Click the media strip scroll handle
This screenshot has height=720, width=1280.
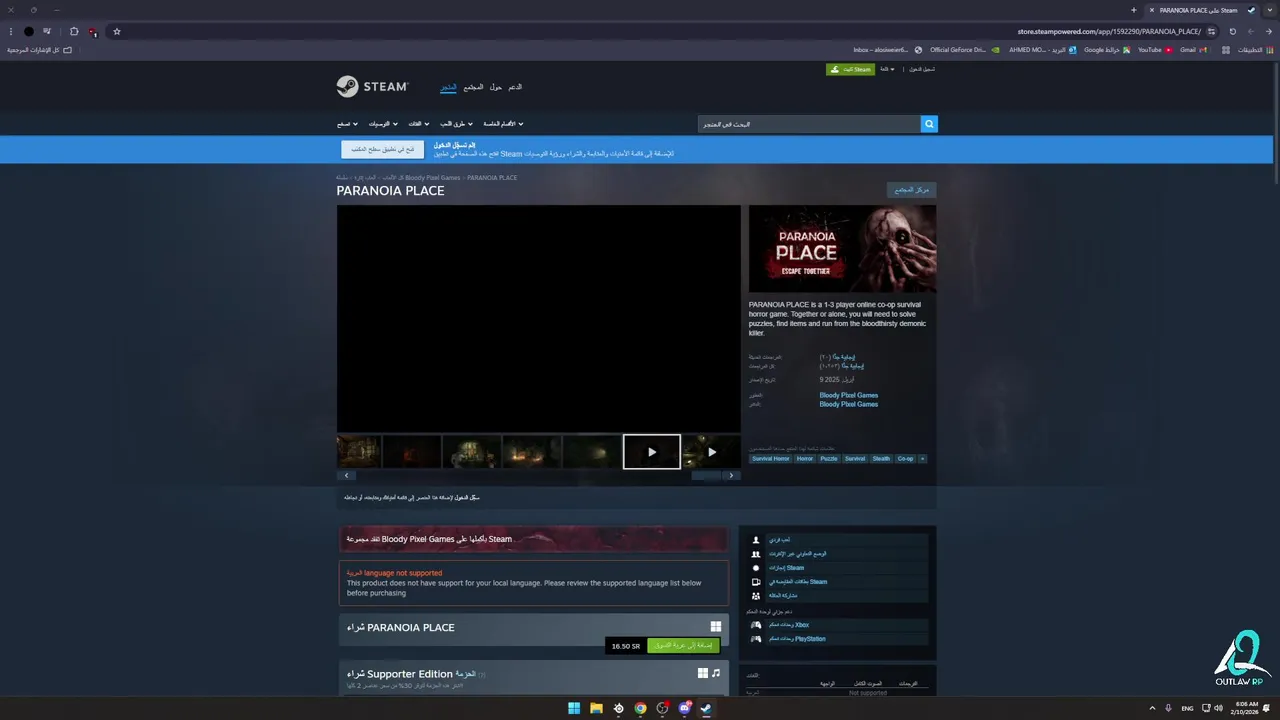point(706,476)
